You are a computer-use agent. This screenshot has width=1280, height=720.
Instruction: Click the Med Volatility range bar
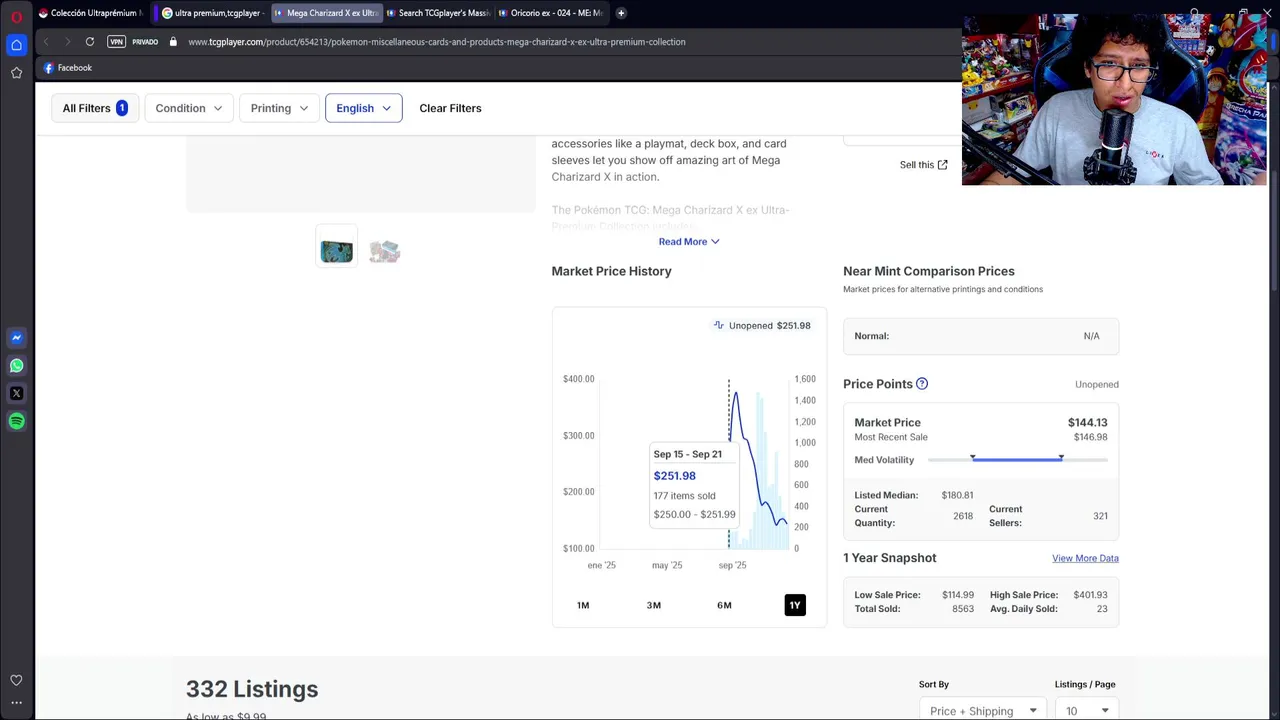coord(1017,459)
